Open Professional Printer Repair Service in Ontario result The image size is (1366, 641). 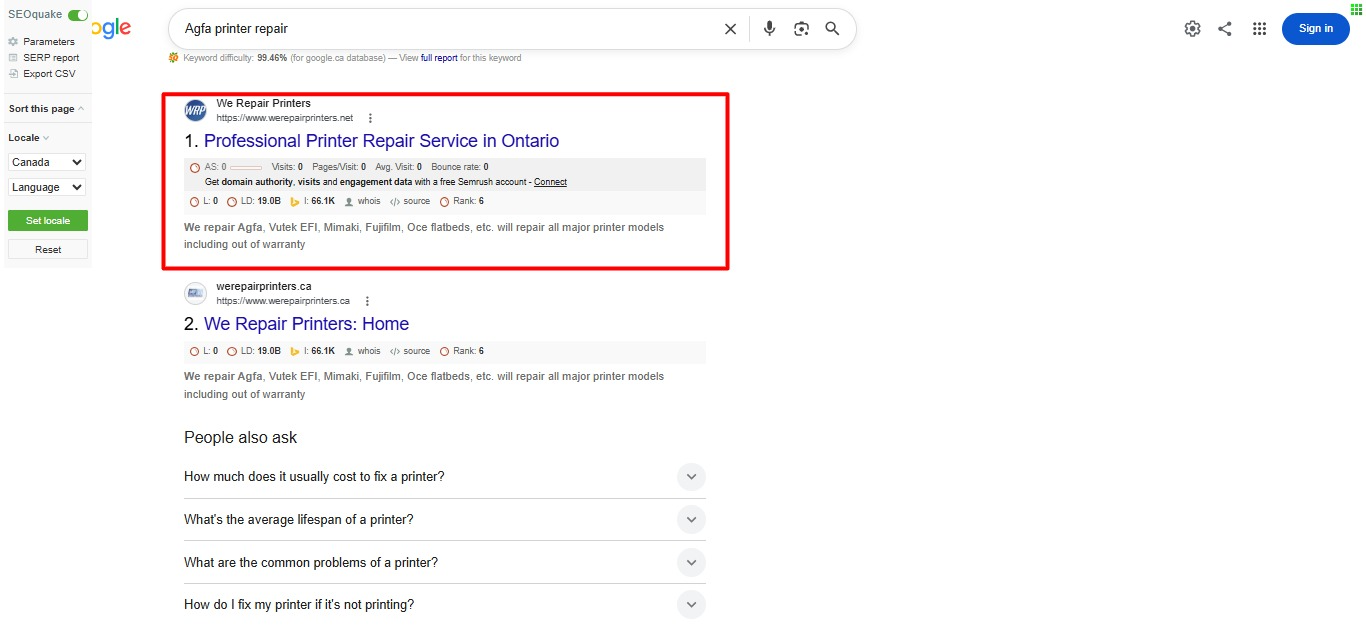point(381,141)
